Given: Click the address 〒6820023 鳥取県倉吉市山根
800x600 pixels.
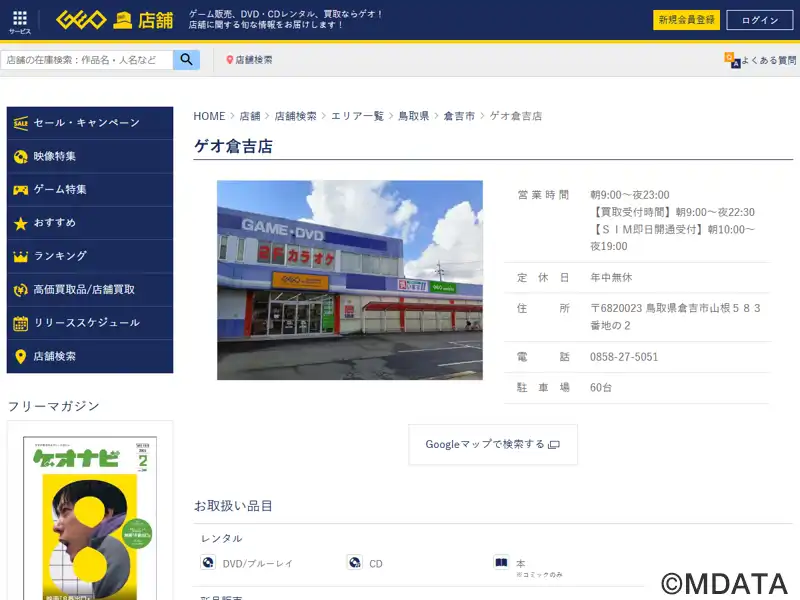Looking at the screenshot, I should pos(676,317).
